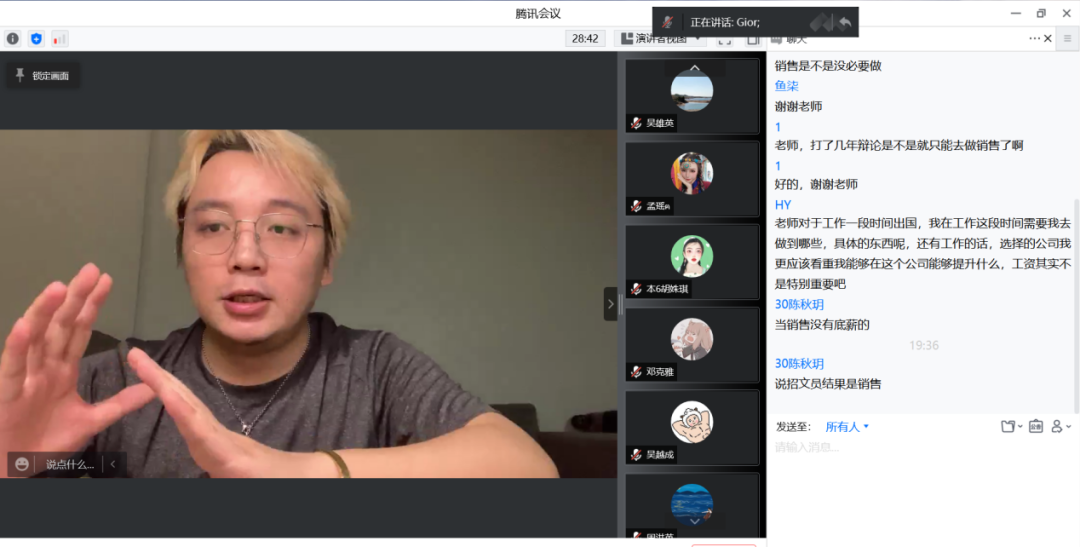Click the reply arrow in speaking banner
The height and width of the screenshot is (547, 1080).
845,22
